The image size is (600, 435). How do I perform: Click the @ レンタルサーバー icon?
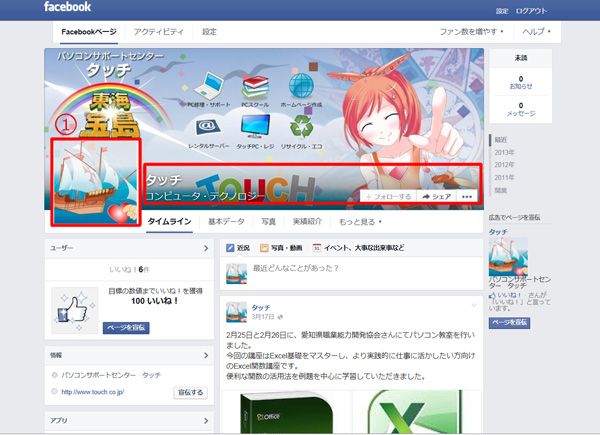208,127
